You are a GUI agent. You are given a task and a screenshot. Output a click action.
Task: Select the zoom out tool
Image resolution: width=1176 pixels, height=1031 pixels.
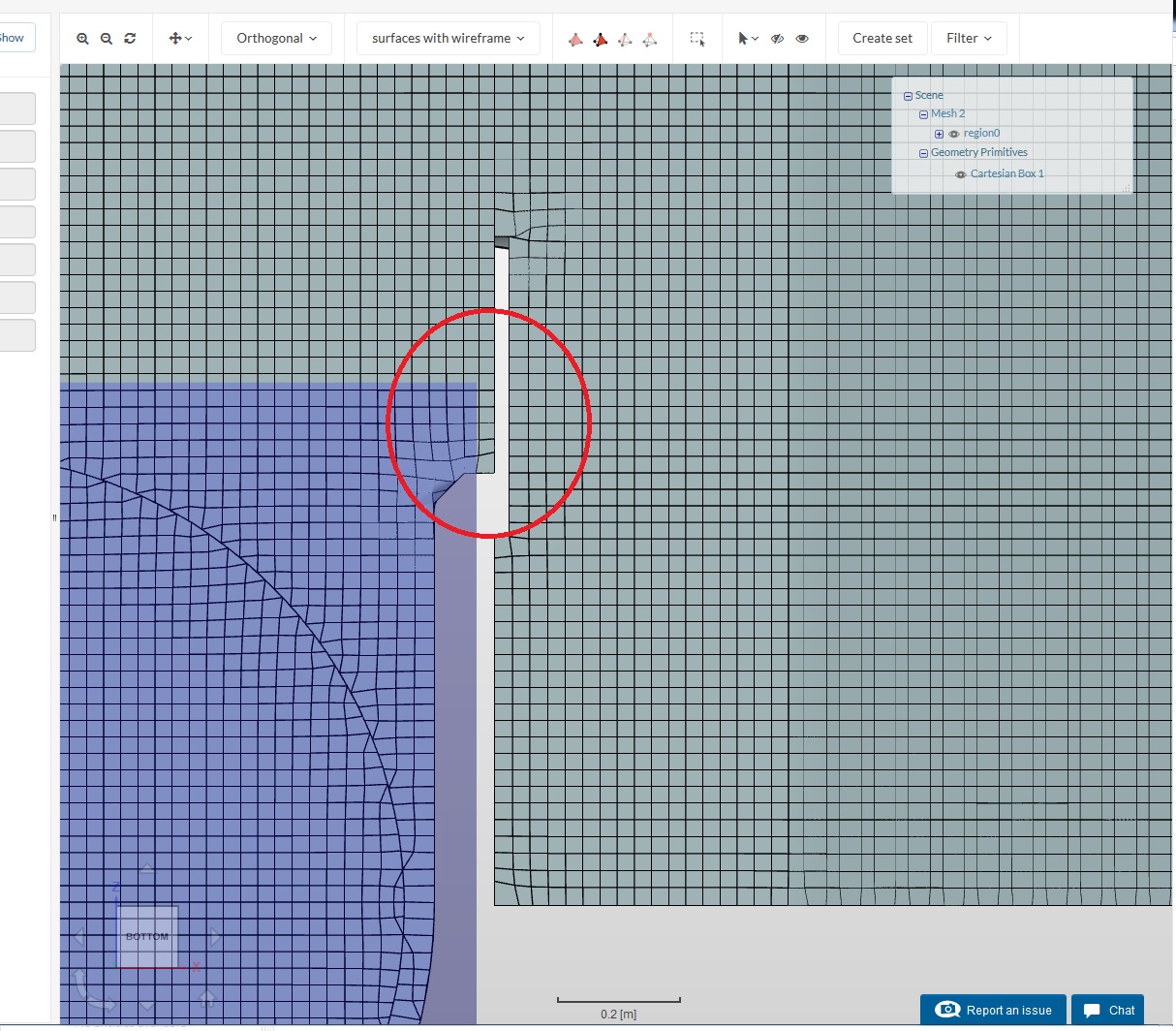pyautogui.click(x=107, y=38)
